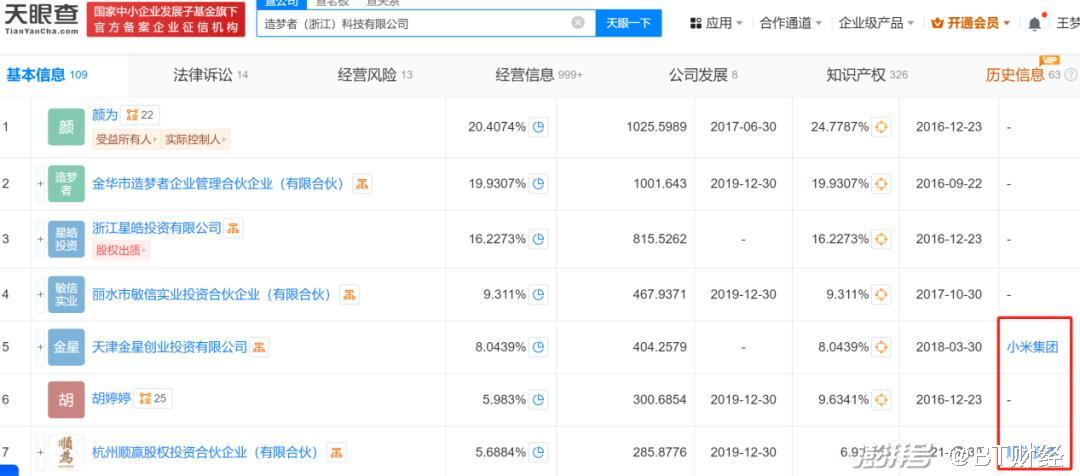The width and height of the screenshot is (1080, 476).
Task: Open the 应用 dropdown menu
Action: tap(716, 23)
